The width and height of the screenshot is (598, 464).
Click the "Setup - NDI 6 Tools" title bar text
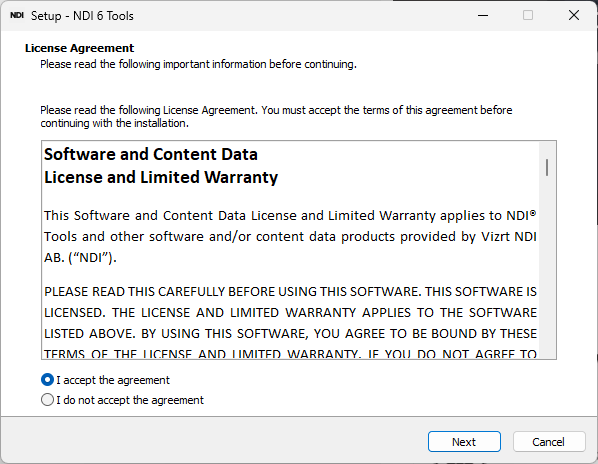click(x=82, y=16)
